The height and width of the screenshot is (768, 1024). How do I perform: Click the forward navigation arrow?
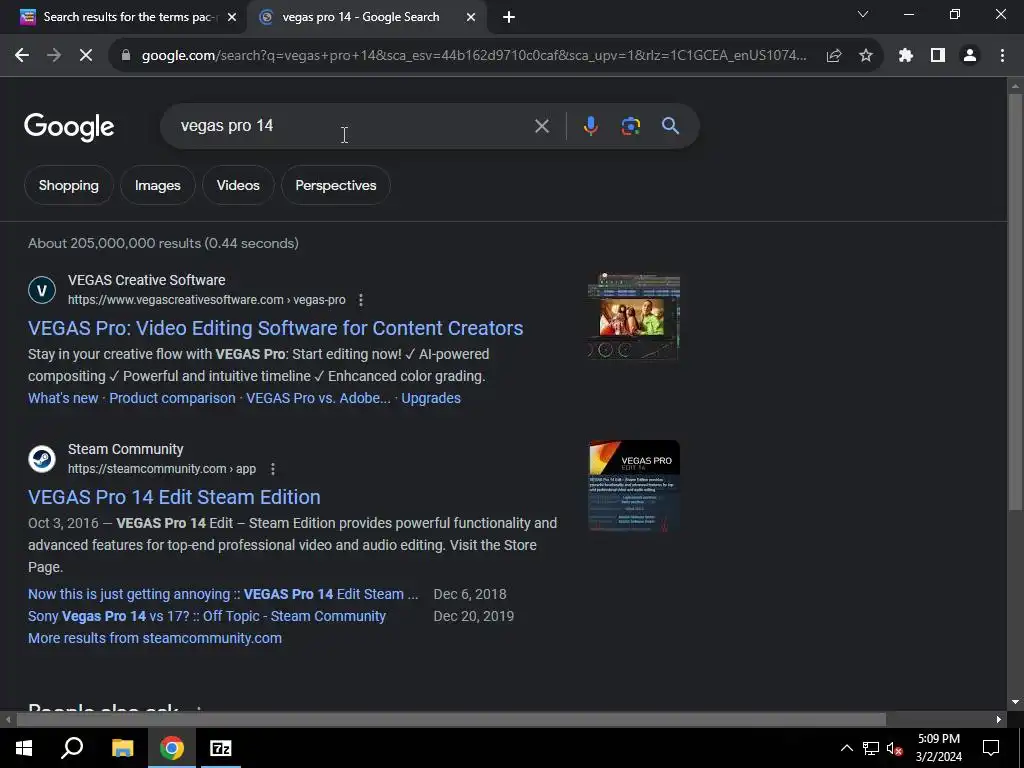click(x=54, y=56)
